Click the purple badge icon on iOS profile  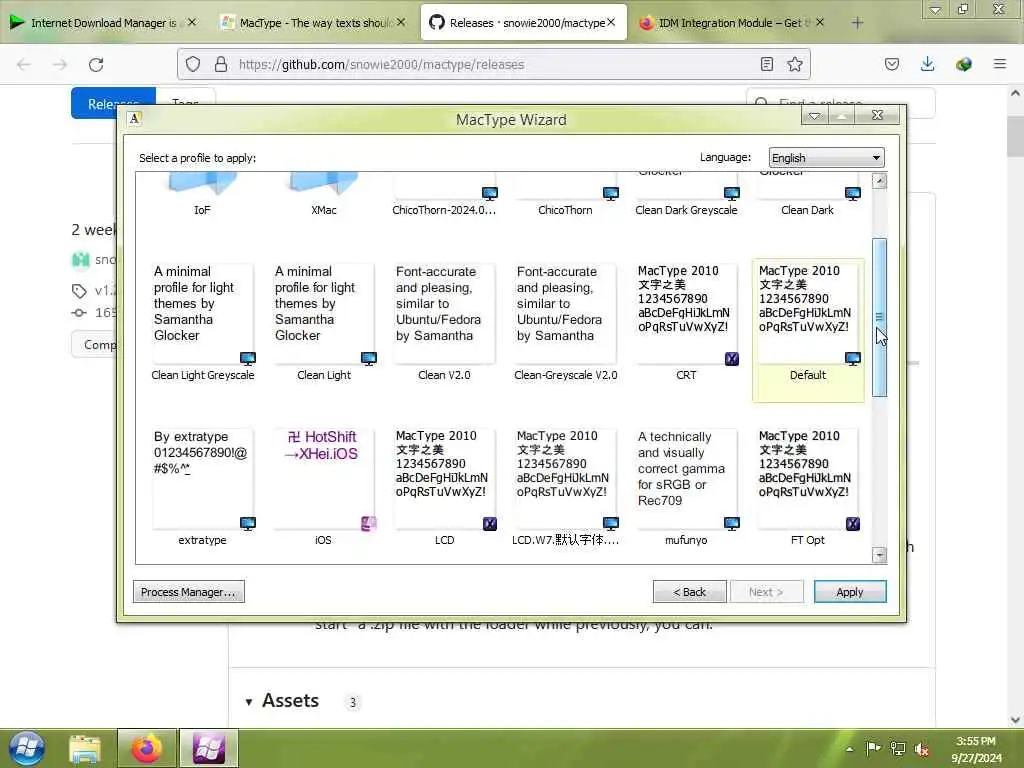369,524
